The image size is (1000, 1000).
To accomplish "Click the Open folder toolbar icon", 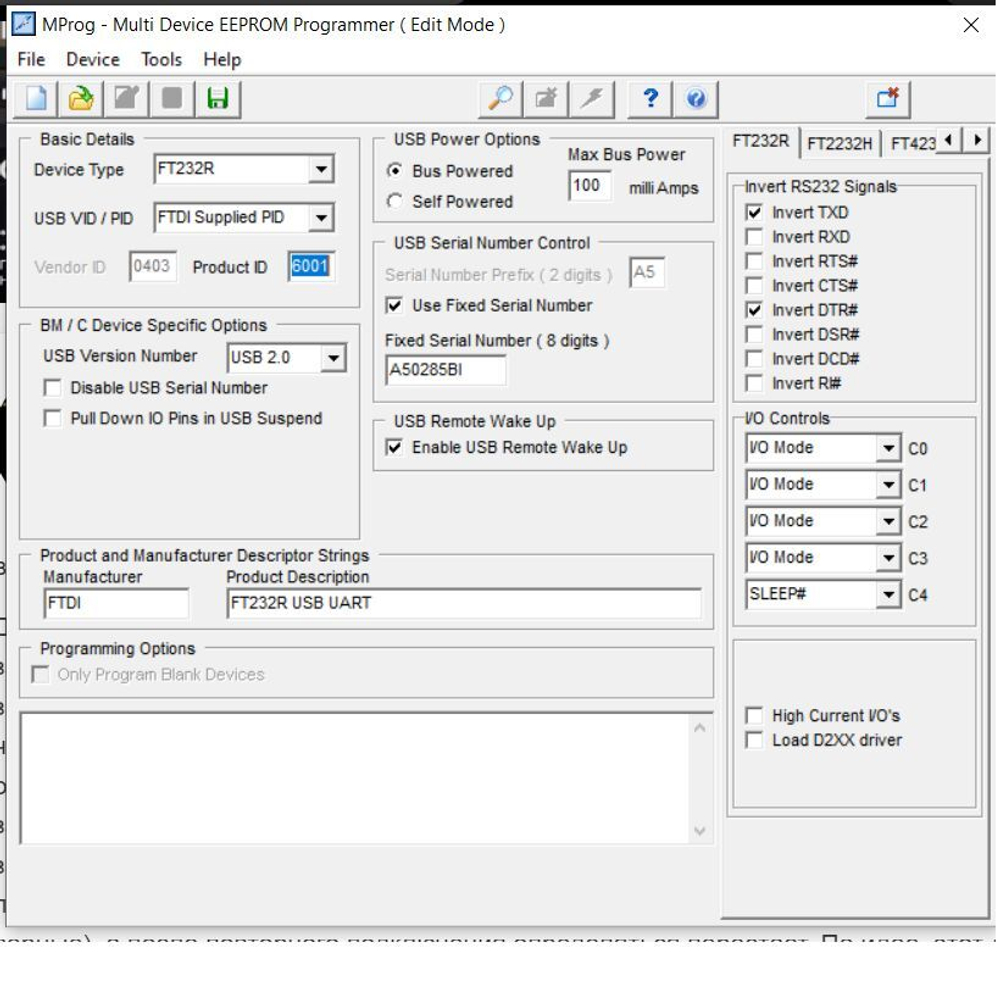I will click(81, 99).
